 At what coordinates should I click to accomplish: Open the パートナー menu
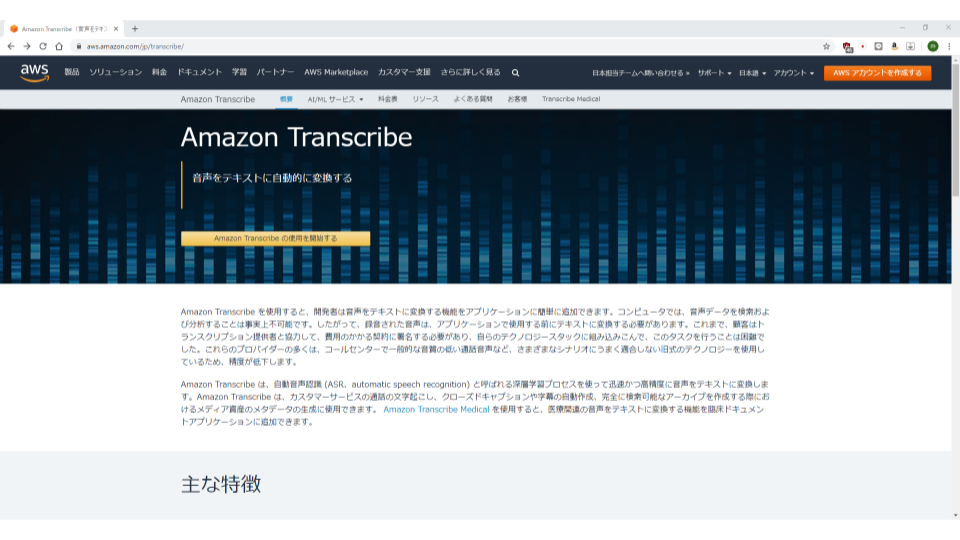276,72
